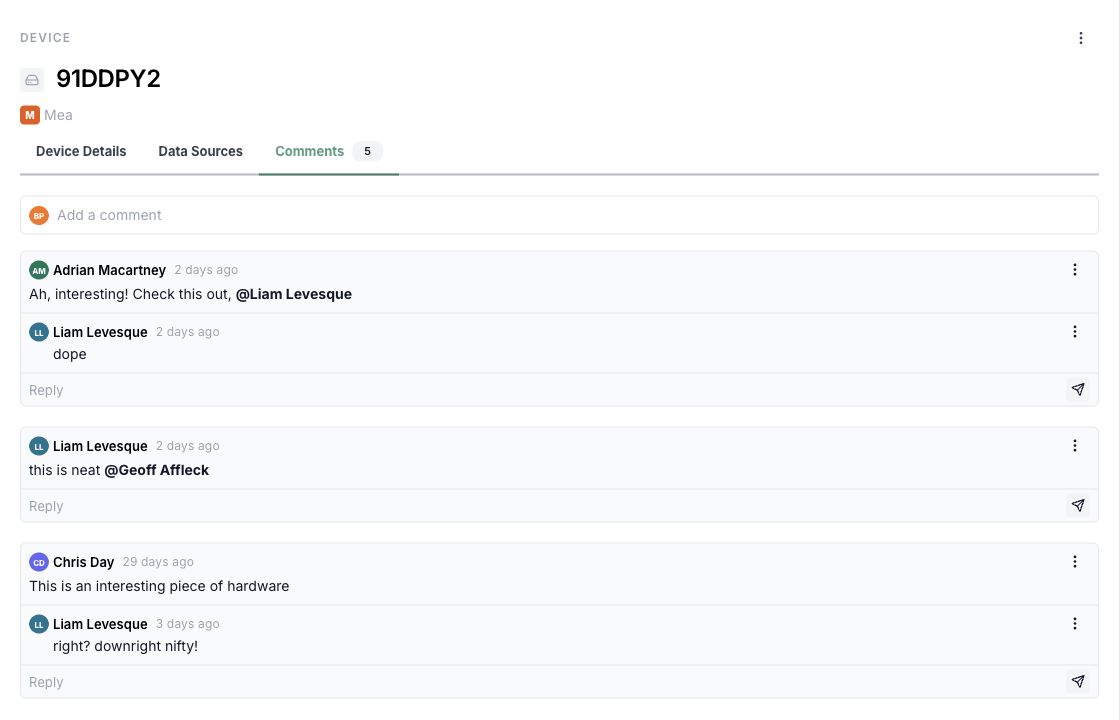Click author name Adrian Macartney
1120x720 pixels.
coord(109,270)
